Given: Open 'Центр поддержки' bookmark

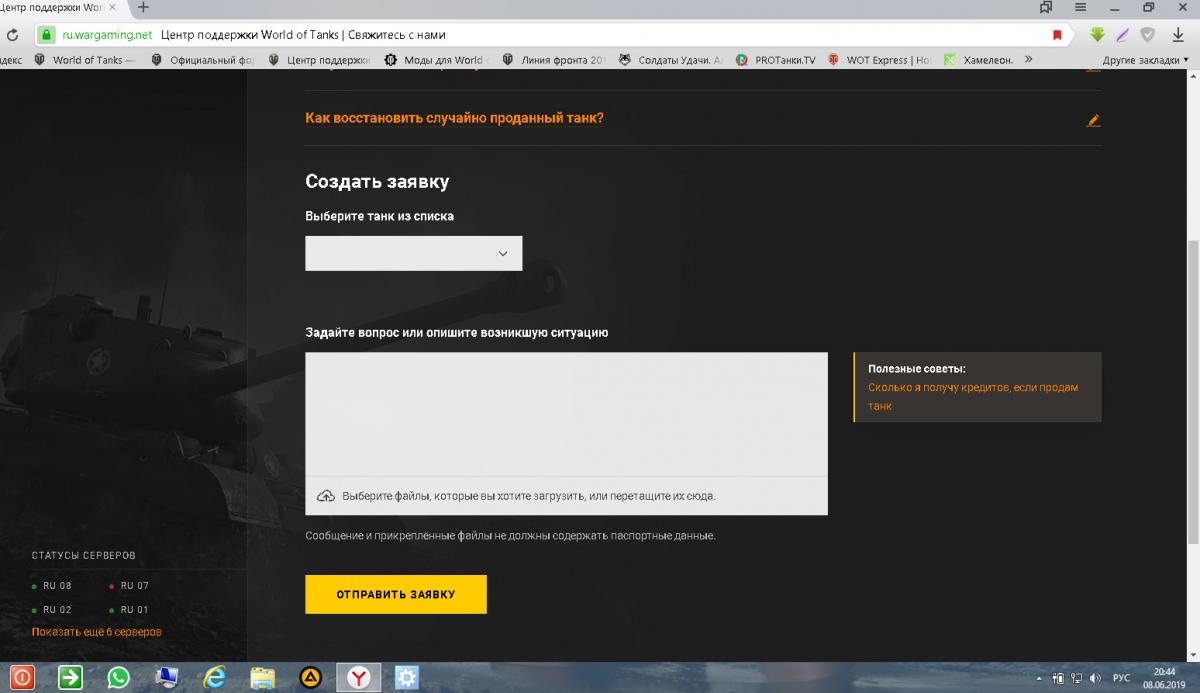Looking at the screenshot, I should tap(319, 60).
